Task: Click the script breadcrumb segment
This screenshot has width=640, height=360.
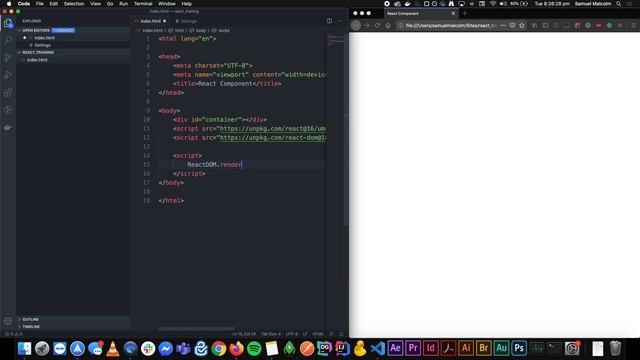Action: tap(224, 30)
